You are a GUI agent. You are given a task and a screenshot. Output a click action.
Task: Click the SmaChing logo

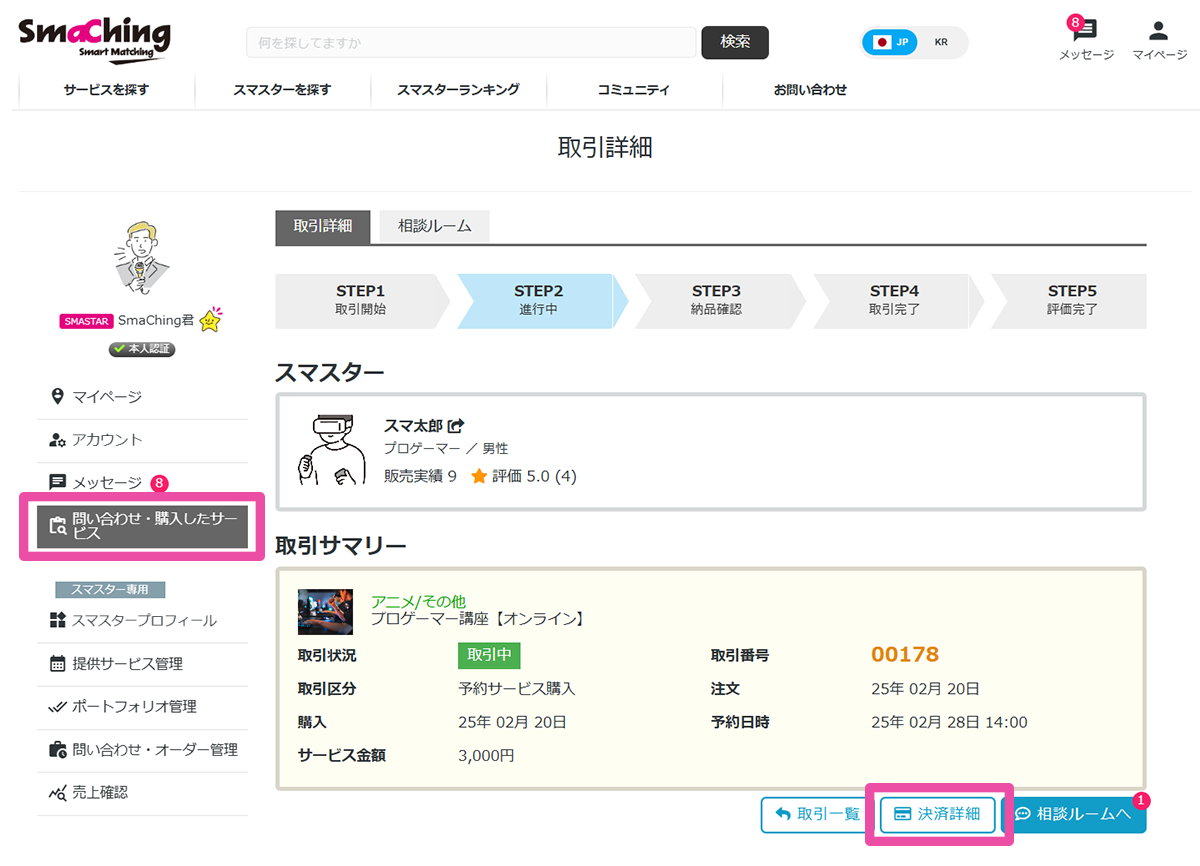95,40
